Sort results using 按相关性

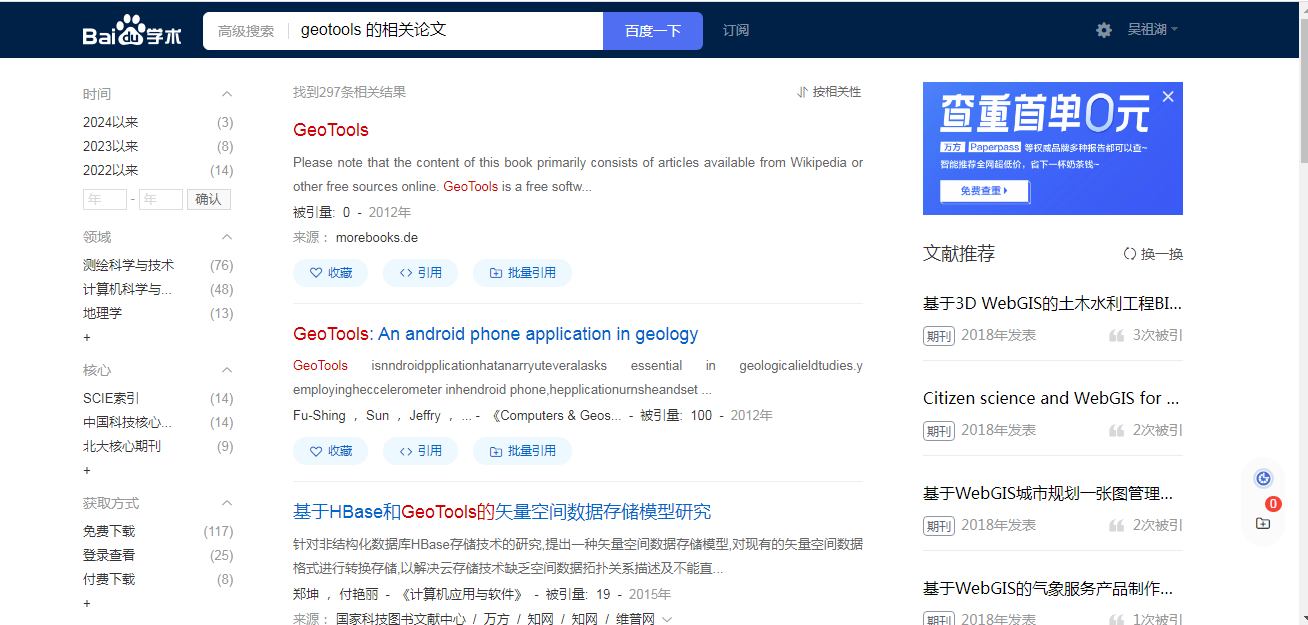coord(829,92)
